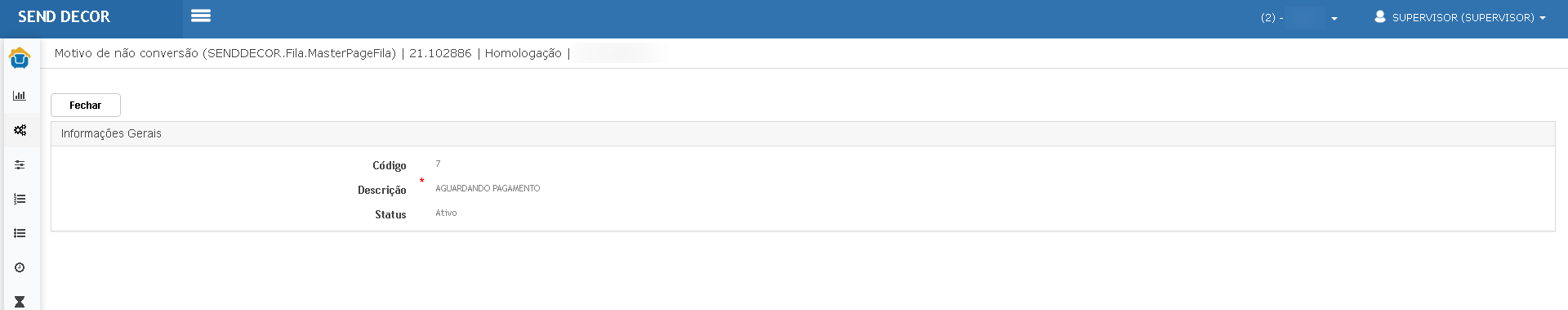Expand the (2) - selector dropdown
This screenshot has width=1568, height=310.
[x=1298, y=17]
